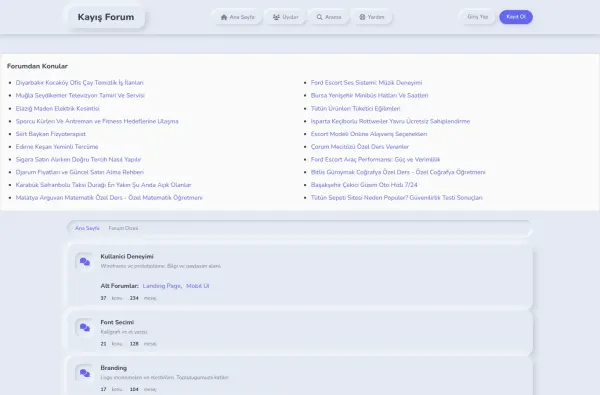Open the Landing Page subforum
This screenshot has width=600, height=395.
pos(162,286)
